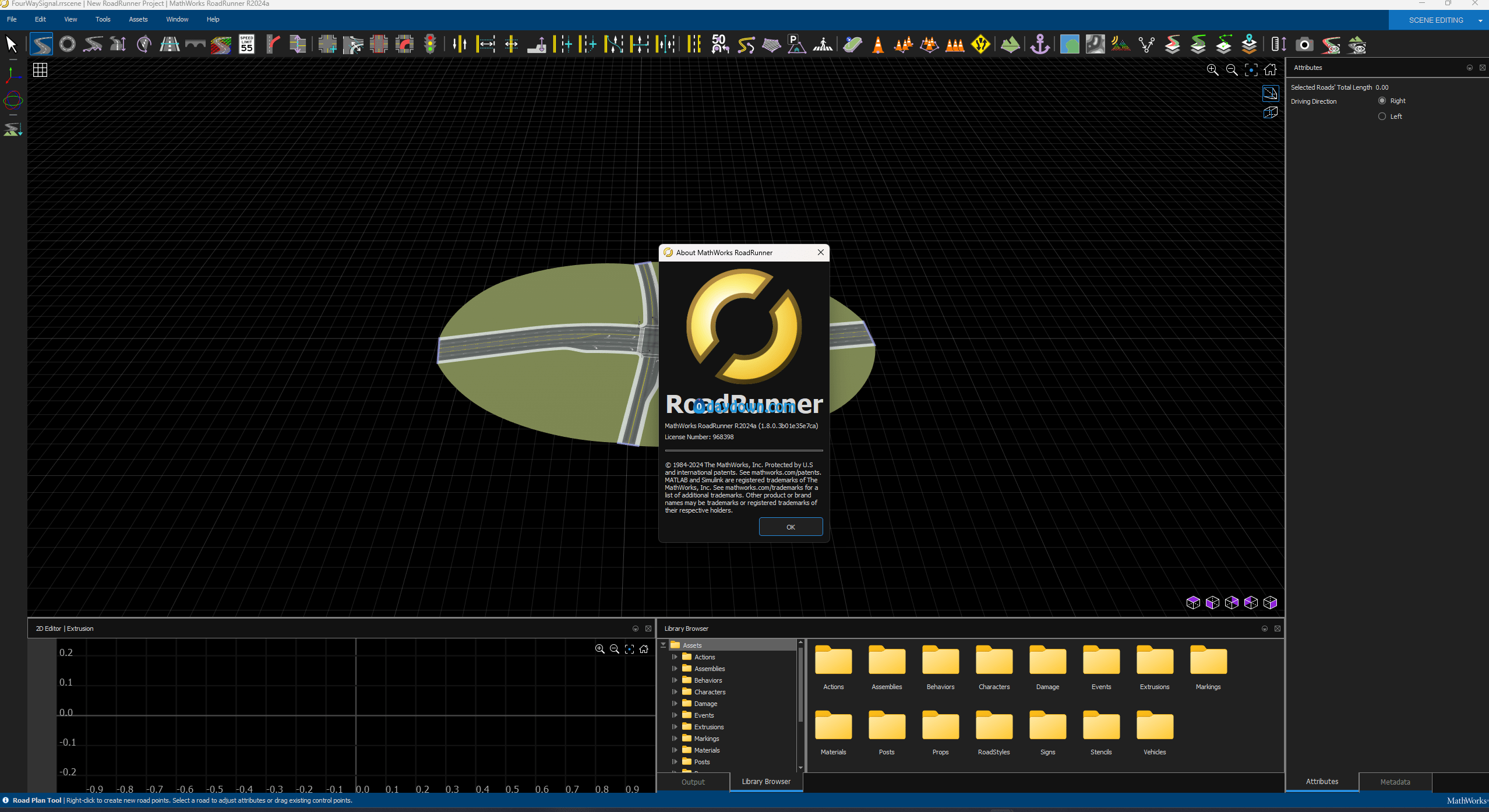Collapse the Assets root folder
The image size is (1489, 812).
pyautogui.click(x=663, y=645)
